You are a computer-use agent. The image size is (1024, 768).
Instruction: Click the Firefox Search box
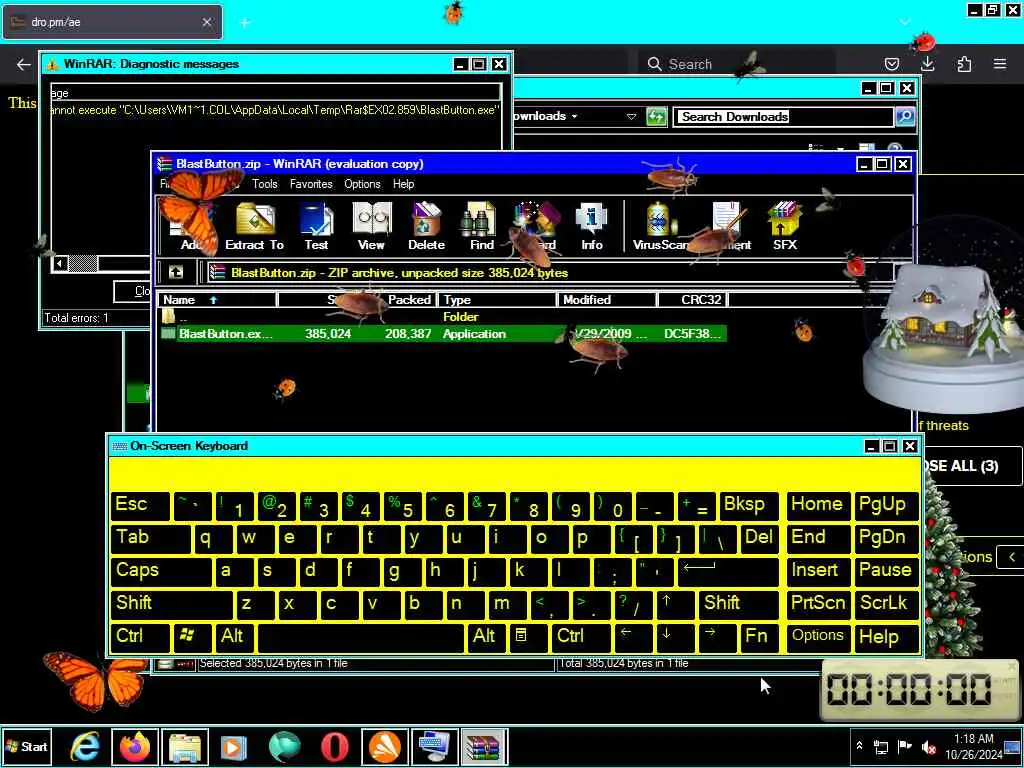pyautogui.click(x=735, y=64)
